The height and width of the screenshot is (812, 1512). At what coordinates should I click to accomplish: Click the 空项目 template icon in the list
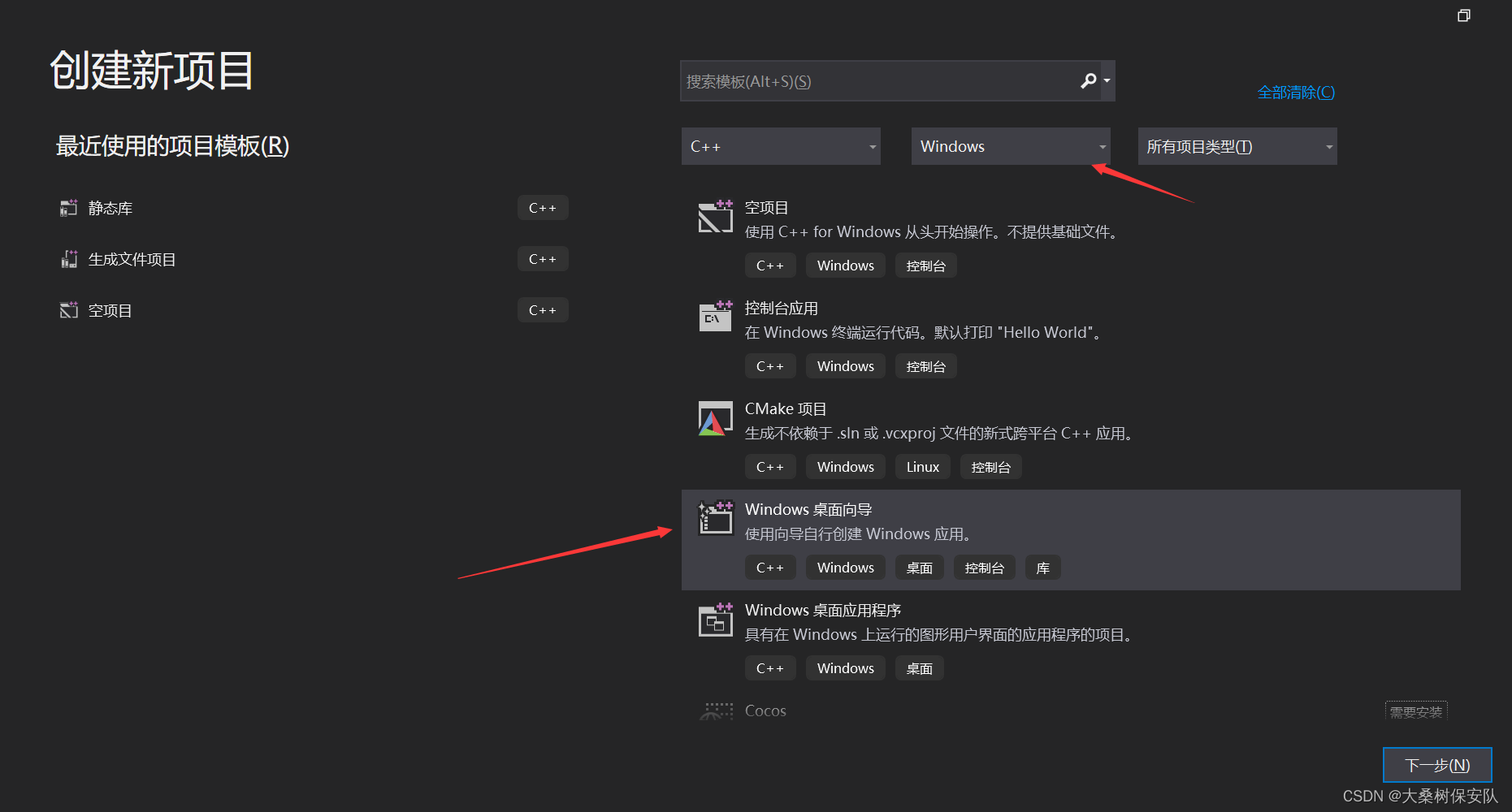(x=716, y=216)
